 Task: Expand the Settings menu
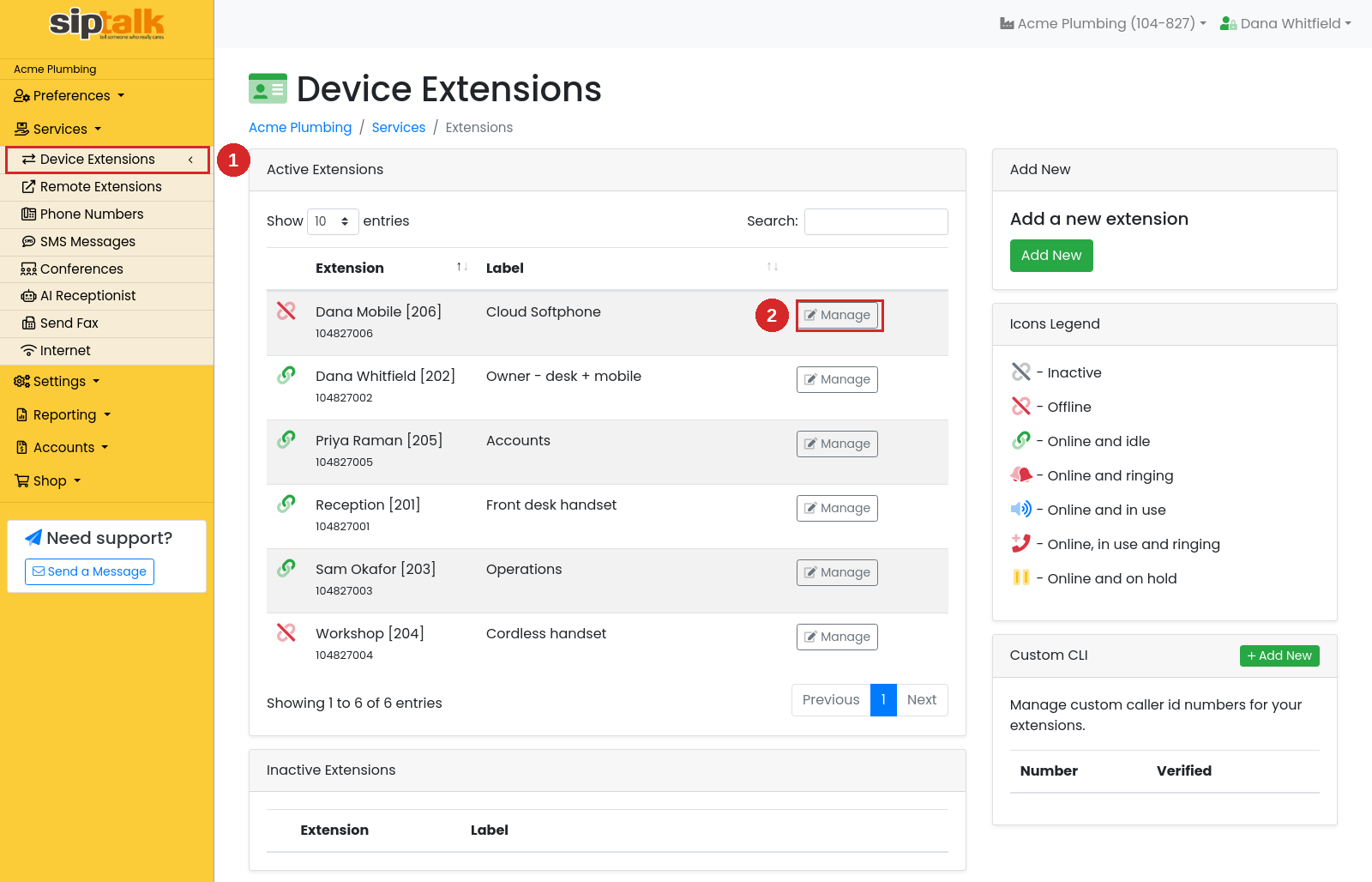coord(57,381)
